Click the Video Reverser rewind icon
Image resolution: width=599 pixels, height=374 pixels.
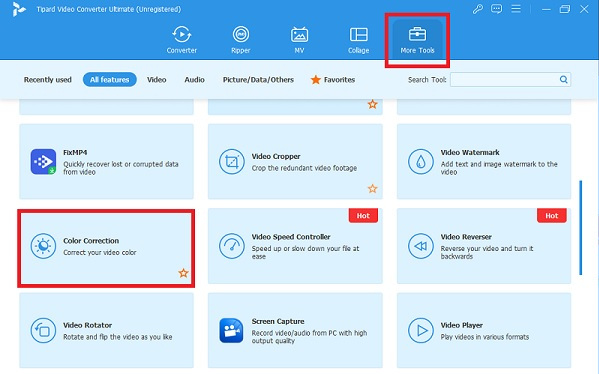pyautogui.click(x=421, y=246)
